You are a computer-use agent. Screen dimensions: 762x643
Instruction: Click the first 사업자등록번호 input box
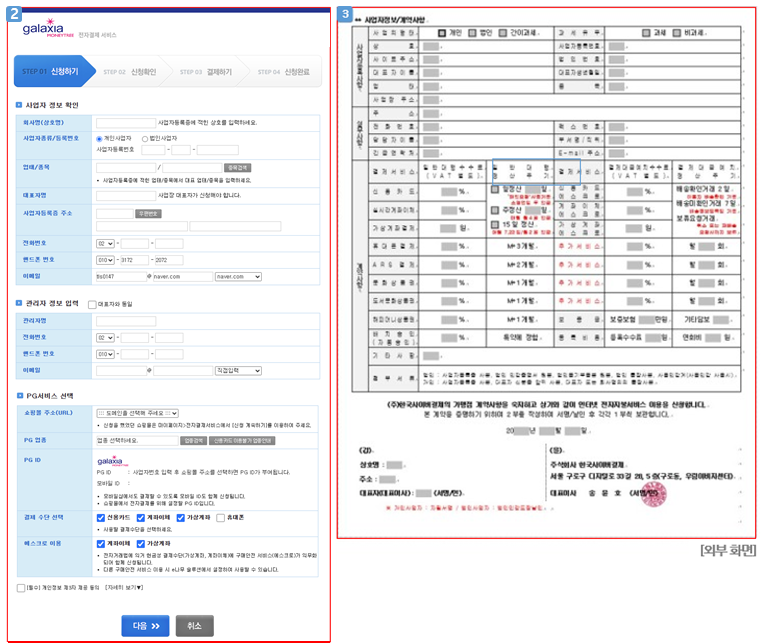coord(153,150)
